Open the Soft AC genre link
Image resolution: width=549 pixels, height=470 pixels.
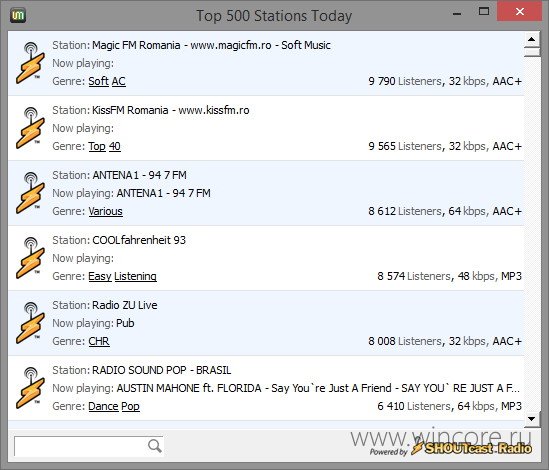click(x=107, y=81)
